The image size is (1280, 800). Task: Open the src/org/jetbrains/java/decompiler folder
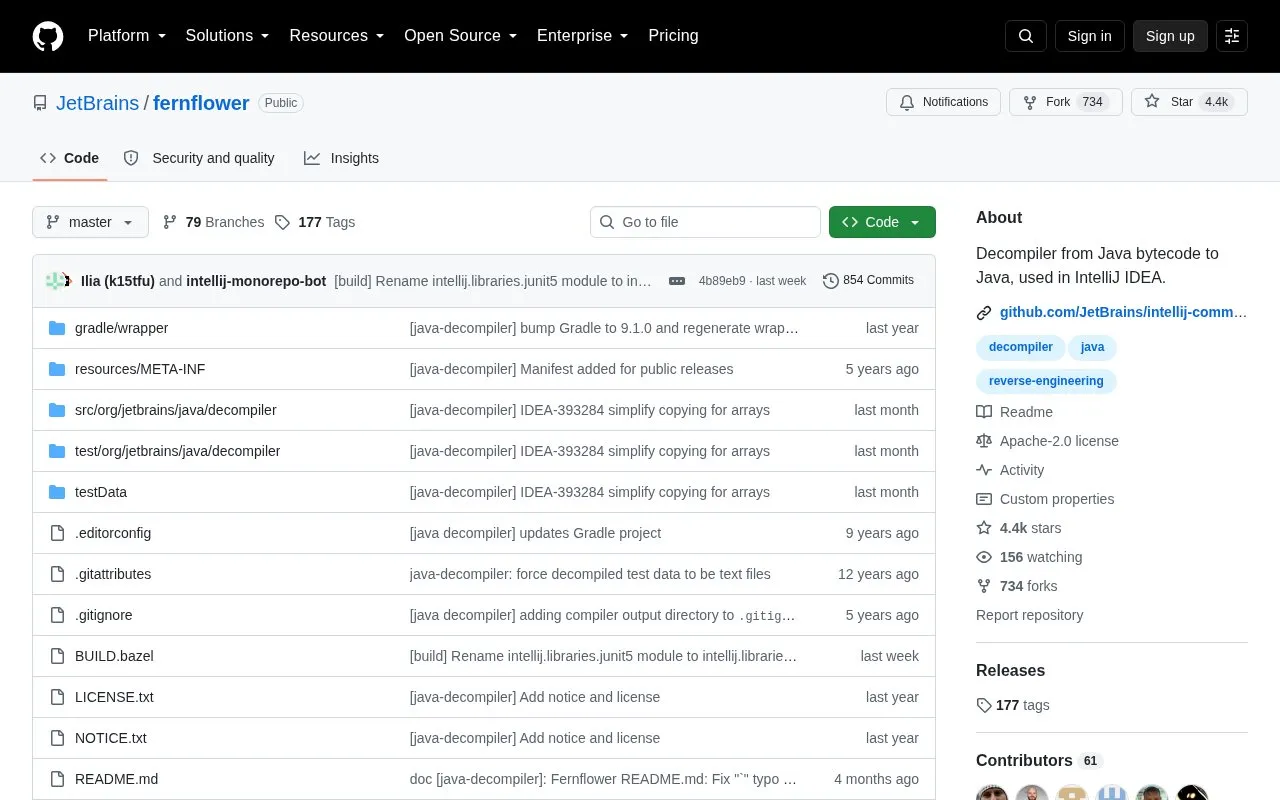[176, 410]
